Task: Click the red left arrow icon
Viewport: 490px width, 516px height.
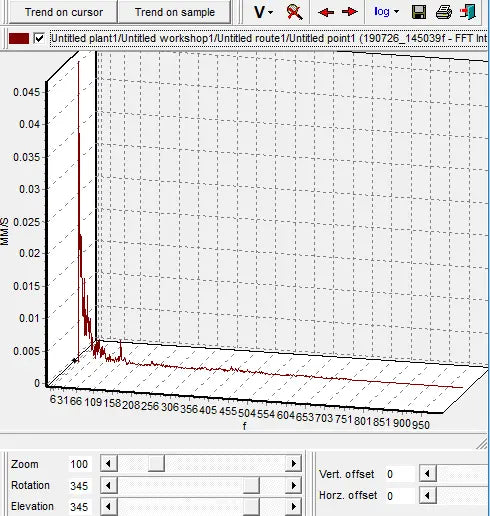Action: tap(326, 12)
